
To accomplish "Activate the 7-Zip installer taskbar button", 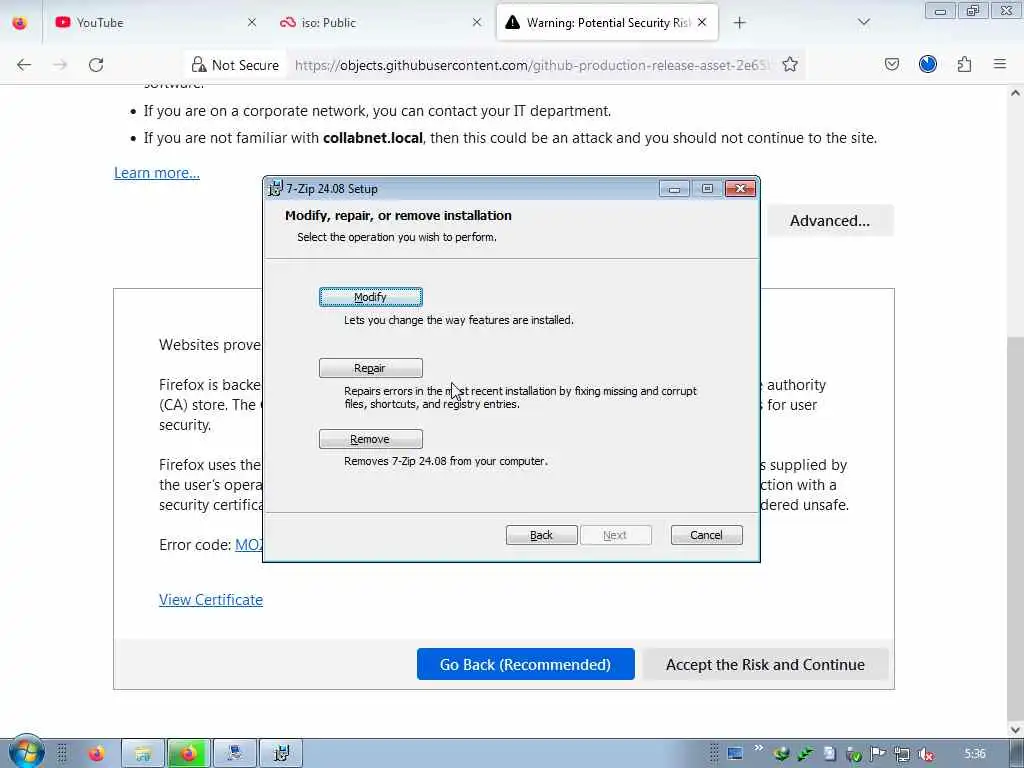I will 281,754.
